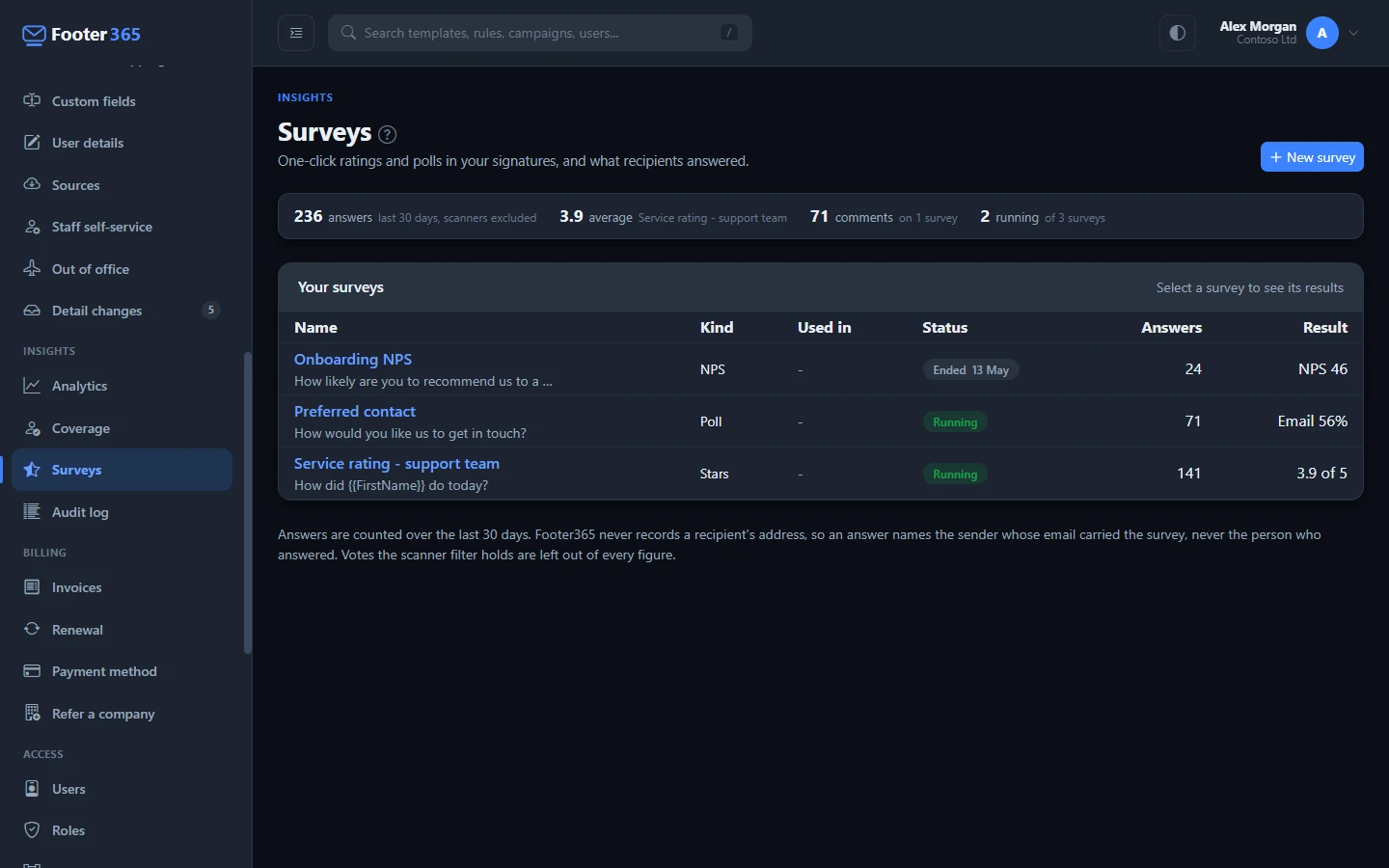Click the Surveys star icon
1389x868 pixels.
click(x=32, y=470)
